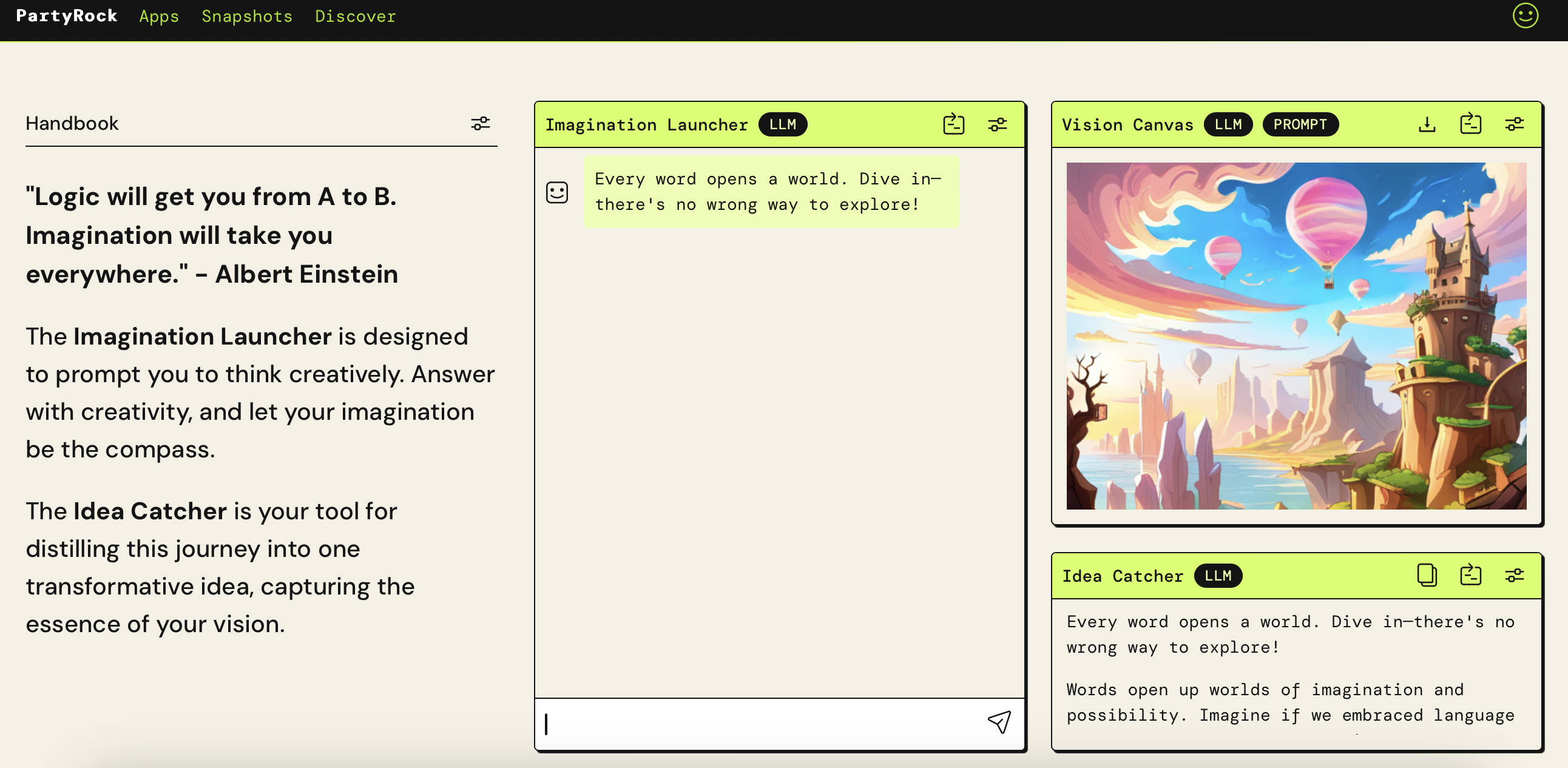Click the PROMPT badge on Vision Canvas
This screenshot has height=768, width=1568.
(1300, 124)
